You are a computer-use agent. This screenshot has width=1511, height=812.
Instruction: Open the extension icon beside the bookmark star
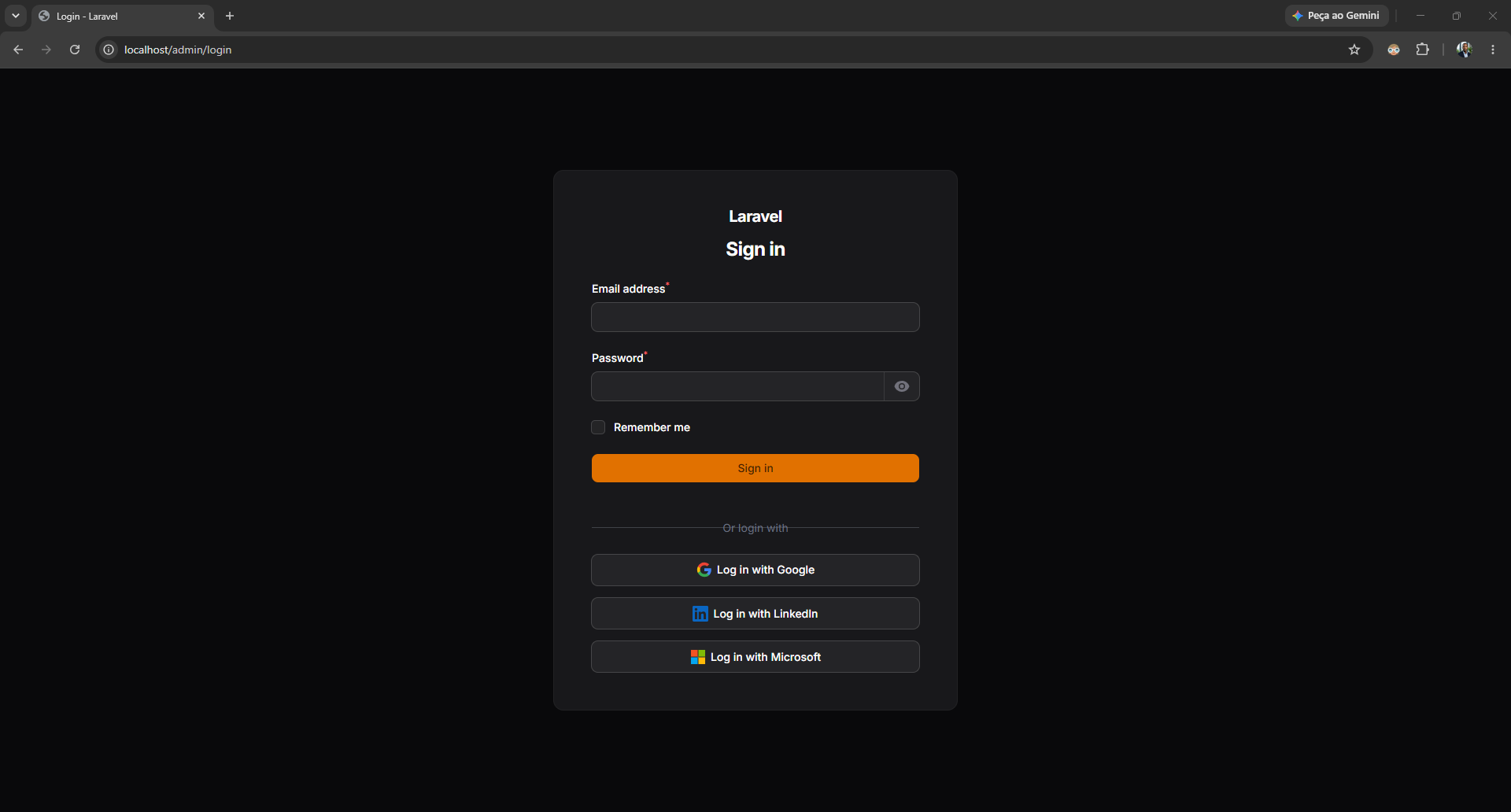[1394, 50]
